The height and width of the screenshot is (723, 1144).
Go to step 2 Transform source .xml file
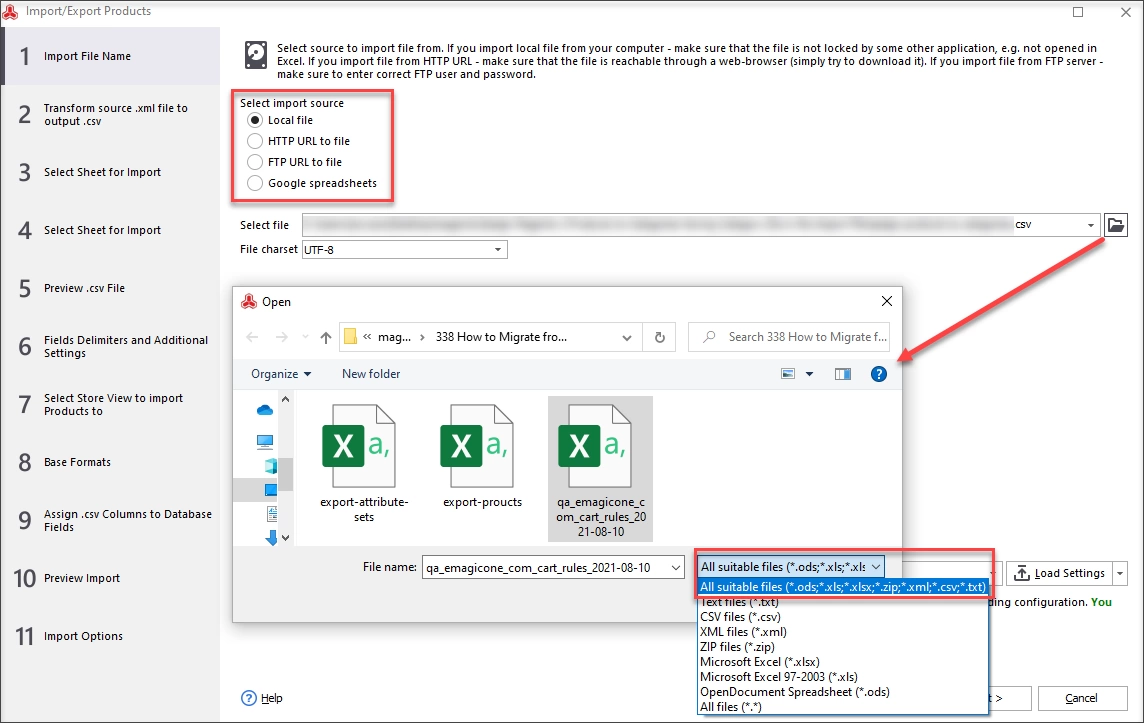click(111, 115)
